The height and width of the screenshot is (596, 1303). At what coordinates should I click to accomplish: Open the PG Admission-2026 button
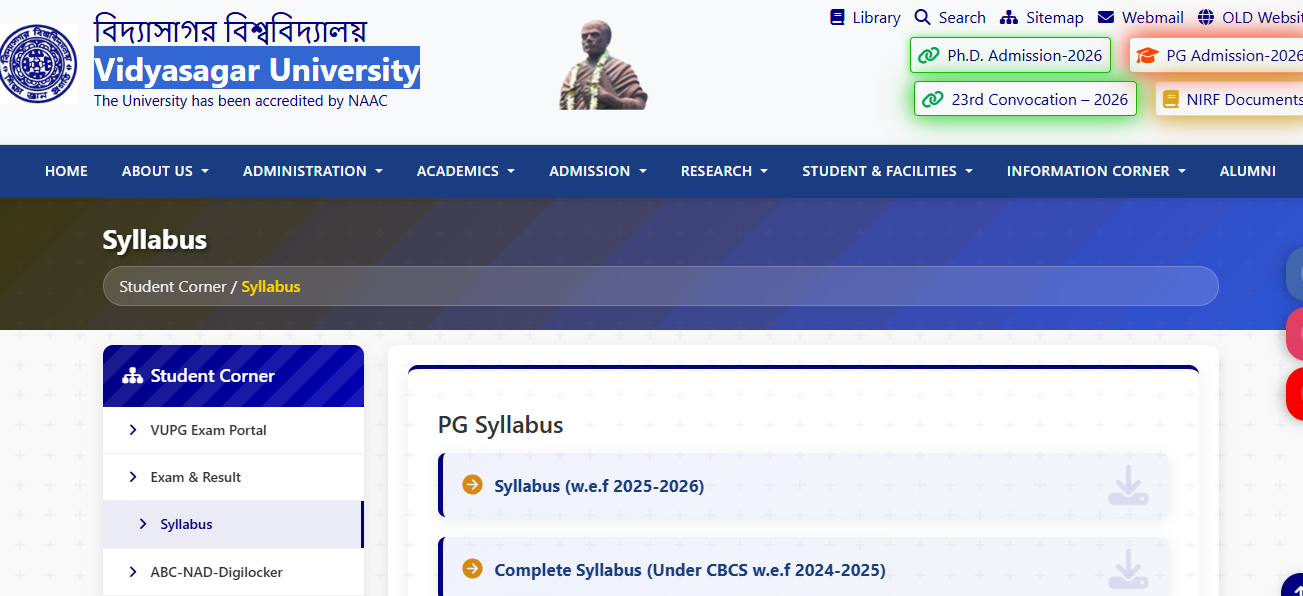coord(1217,55)
